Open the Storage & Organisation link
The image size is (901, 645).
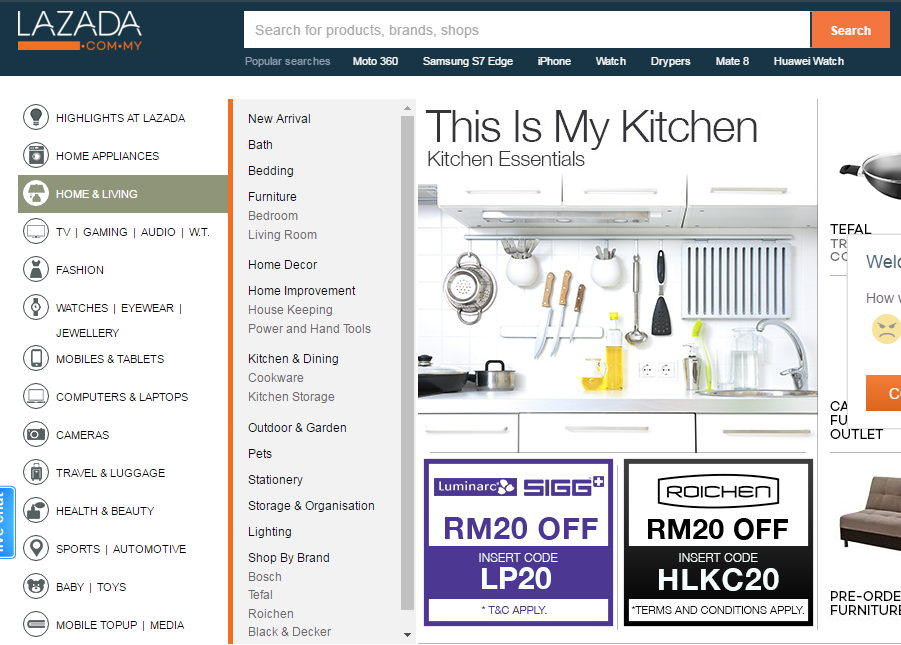(x=311, y=505)
